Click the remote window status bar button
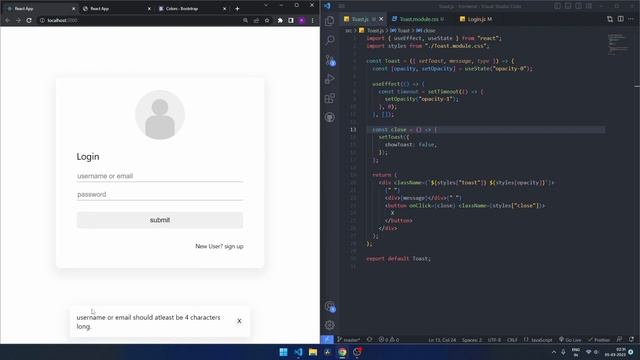 click(327, 340)
